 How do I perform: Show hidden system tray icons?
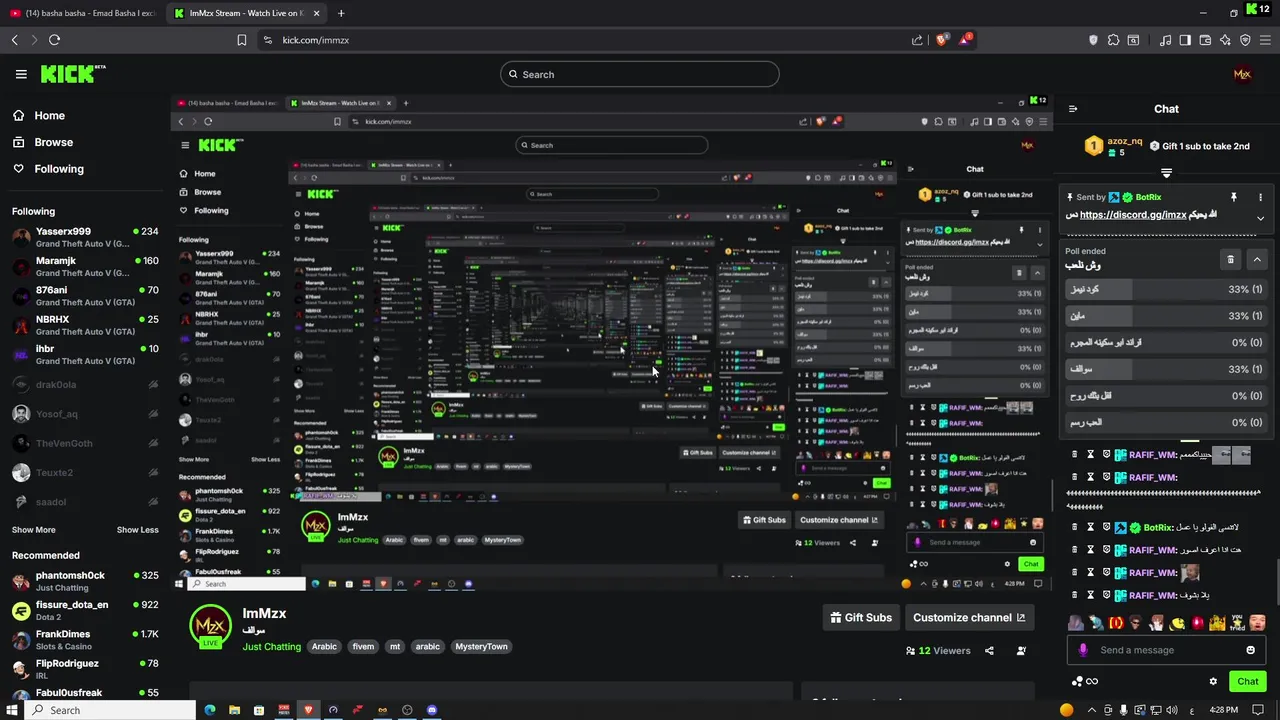pos(1091,710)
